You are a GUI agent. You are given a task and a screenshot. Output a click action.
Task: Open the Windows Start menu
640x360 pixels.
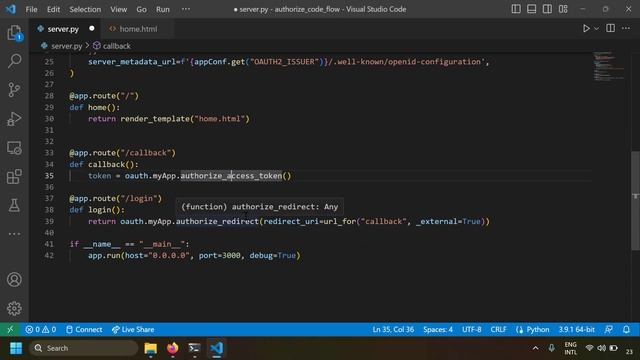pos(16,348)
